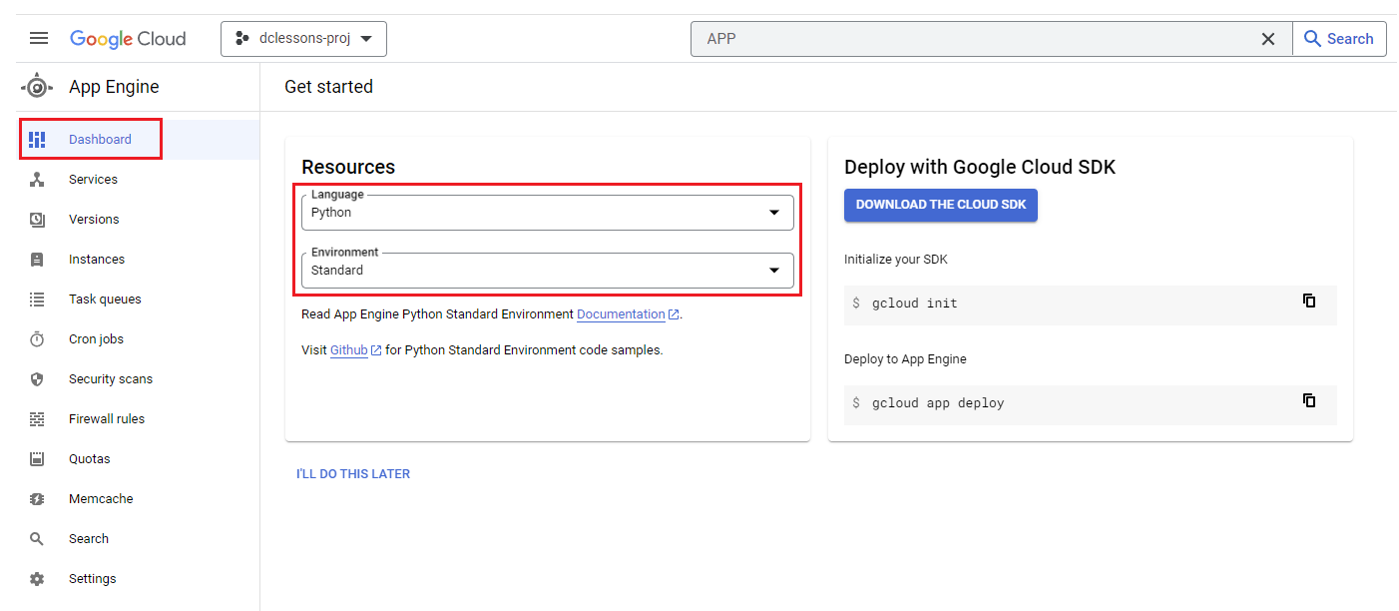Click the Memcache chip icon
Viewport: 1399px width, 611px height.
(37, 499)
